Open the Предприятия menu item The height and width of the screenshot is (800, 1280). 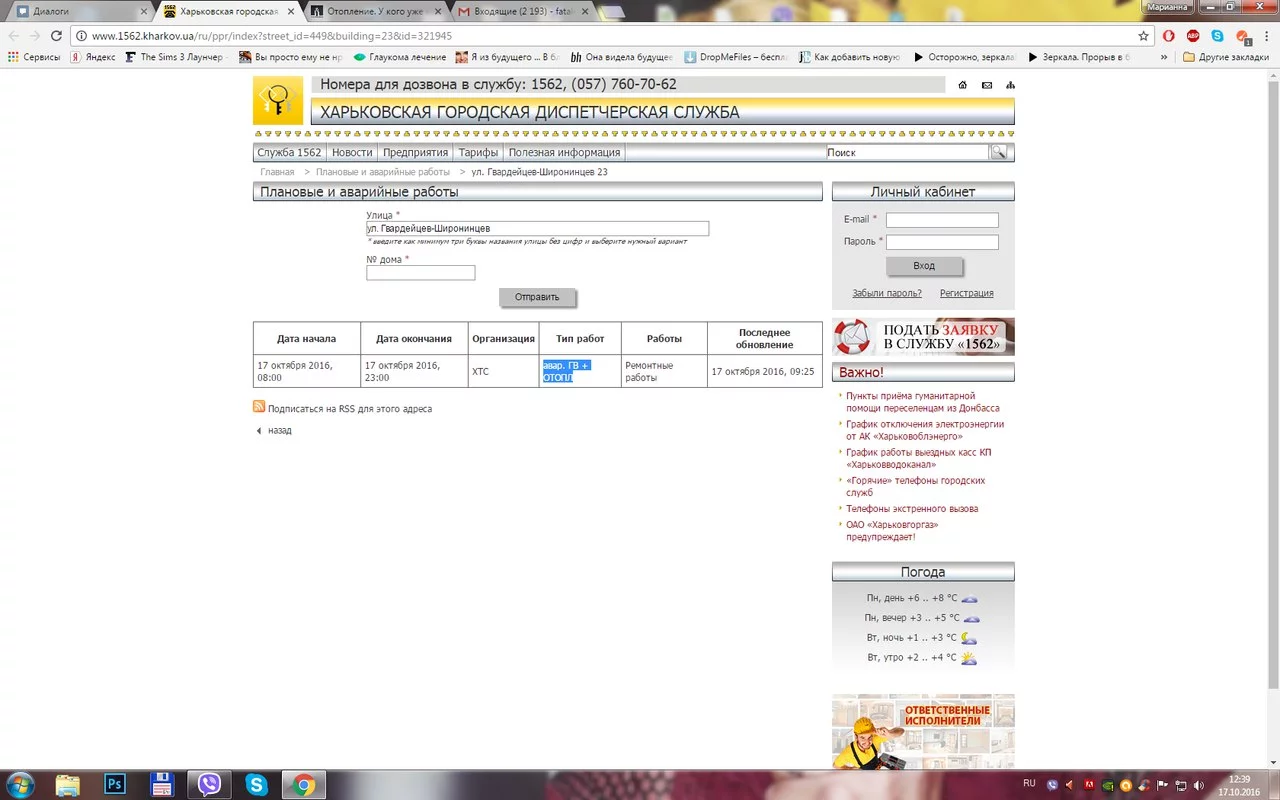pyautogui.click(x=415, y=153)
